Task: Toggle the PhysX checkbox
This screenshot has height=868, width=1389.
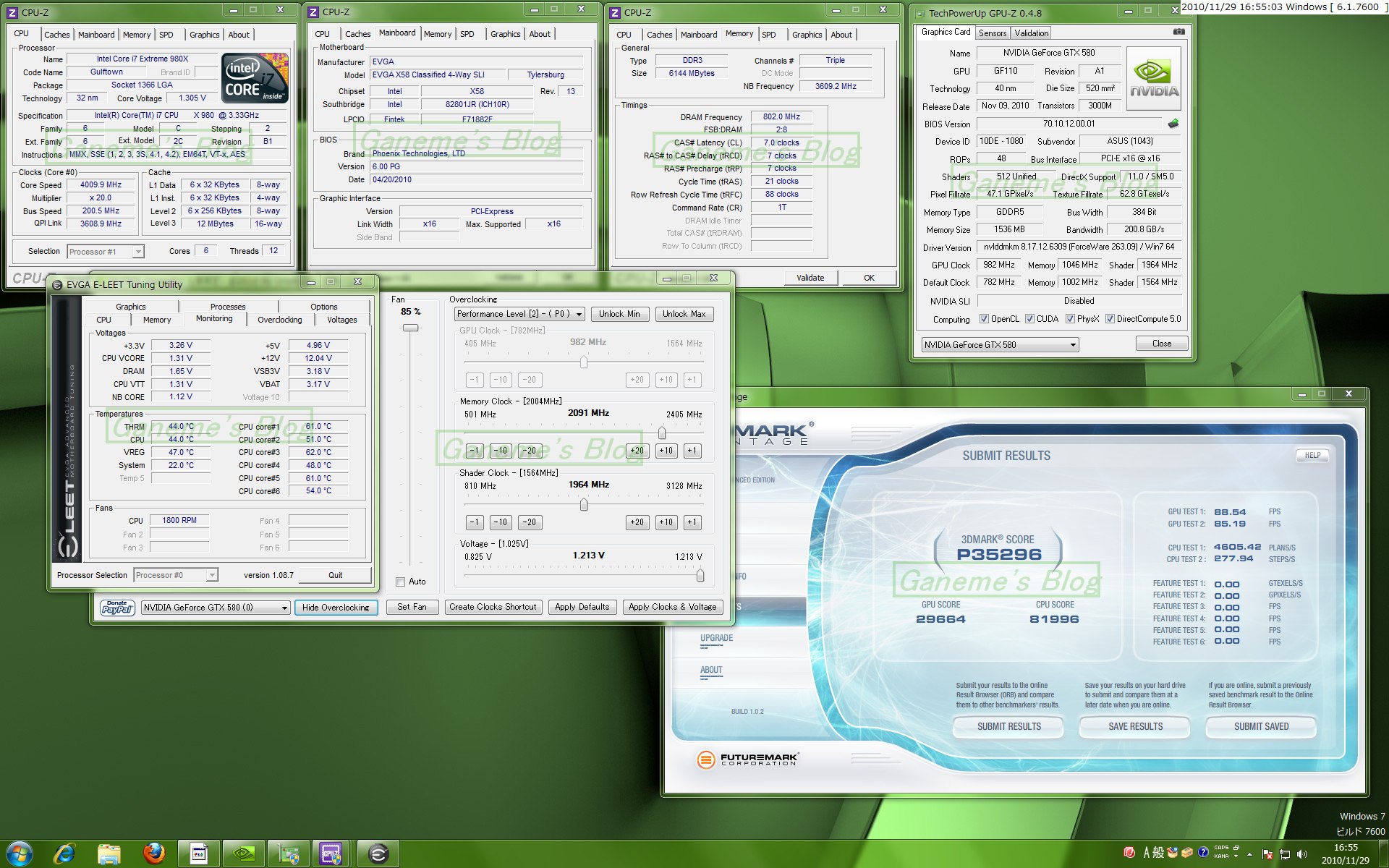Action: [x=1070, y=319]
